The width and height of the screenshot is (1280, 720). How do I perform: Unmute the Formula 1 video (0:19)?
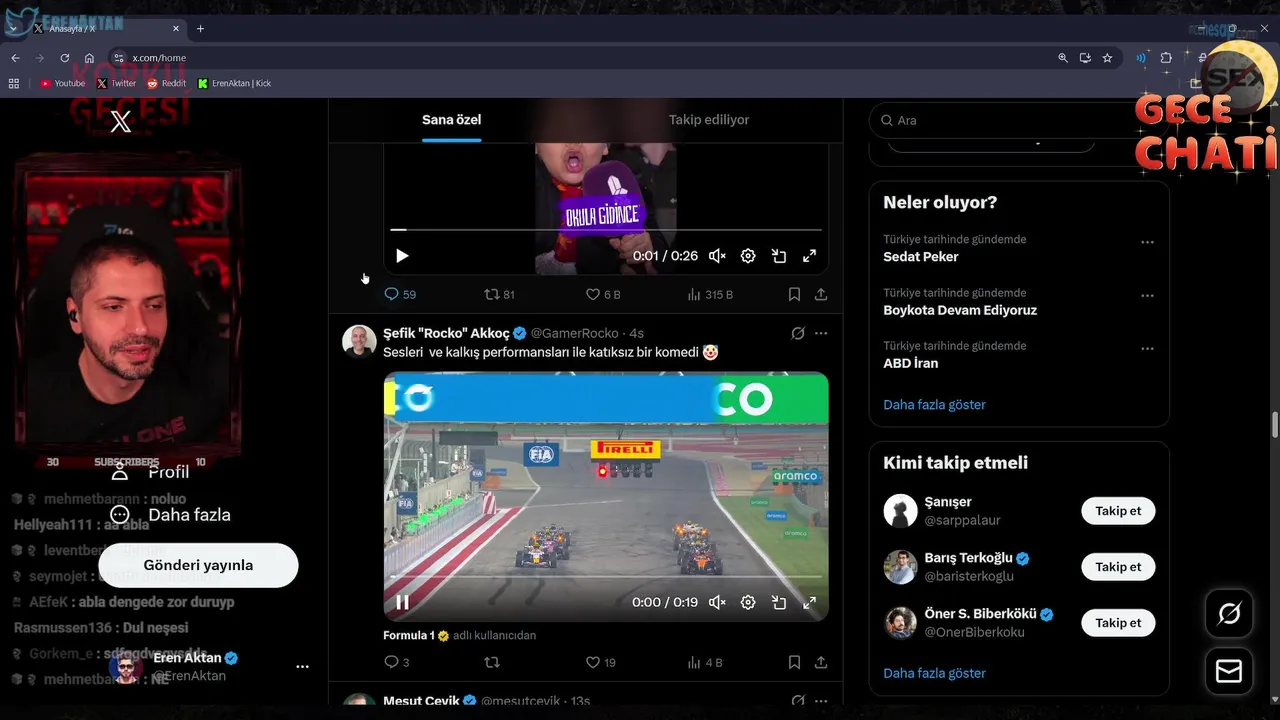tap(717, 602)
